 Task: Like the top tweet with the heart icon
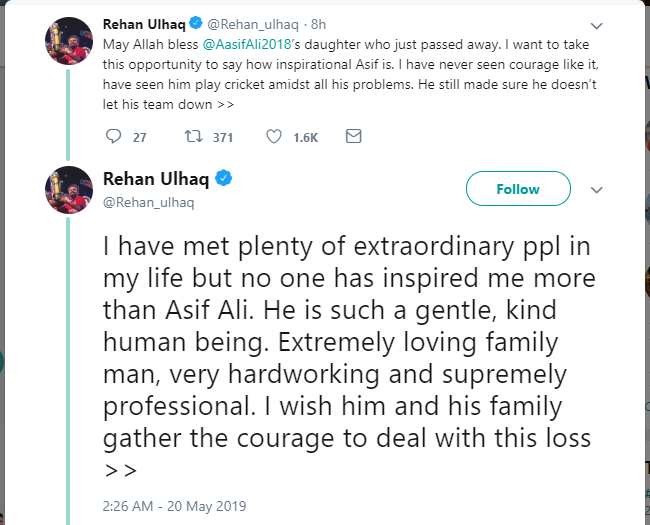pos(273,137)
